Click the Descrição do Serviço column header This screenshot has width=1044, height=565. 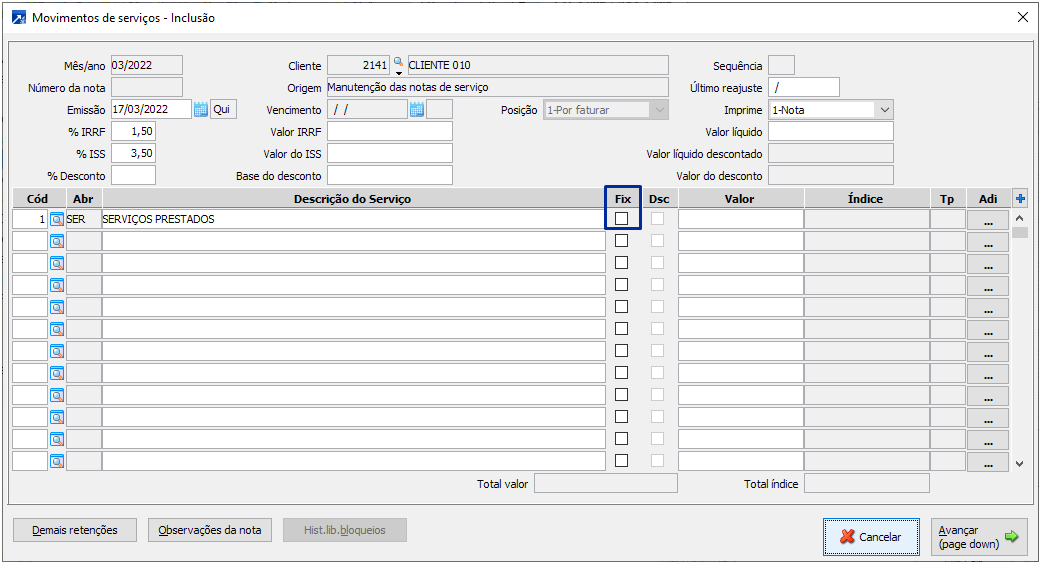[x=353, y=198]
